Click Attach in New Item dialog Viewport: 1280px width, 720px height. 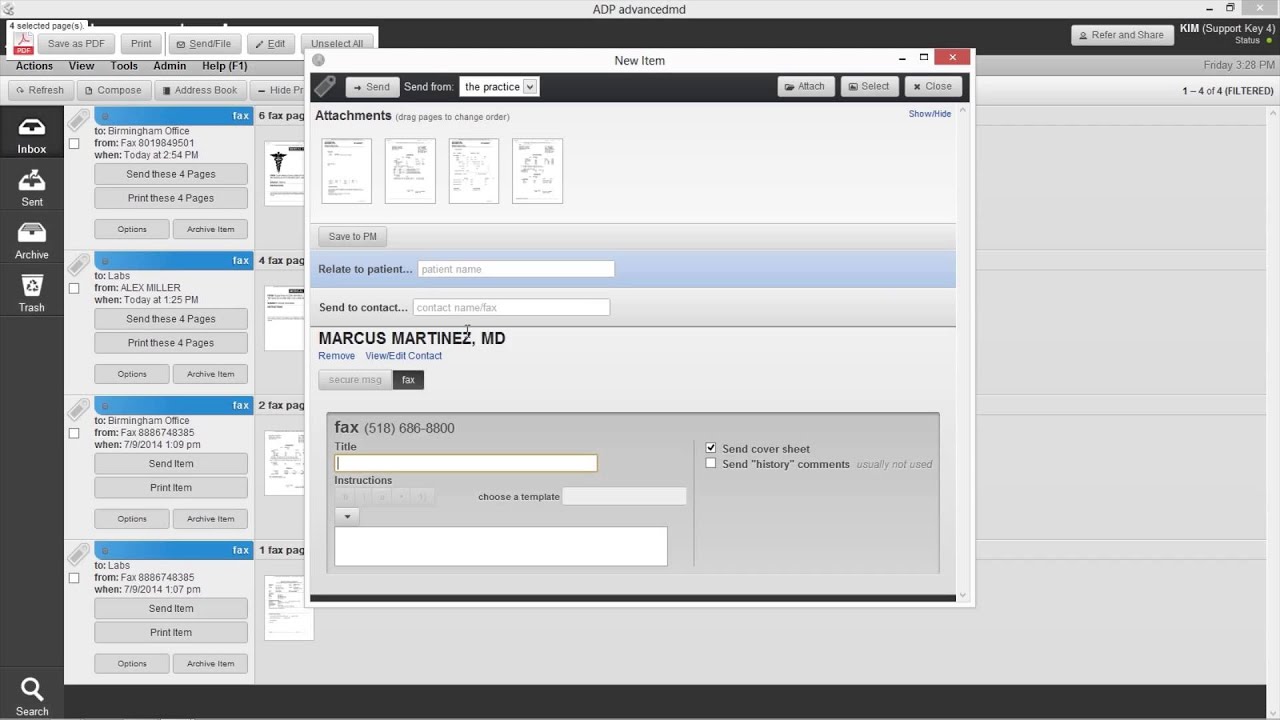804,86
